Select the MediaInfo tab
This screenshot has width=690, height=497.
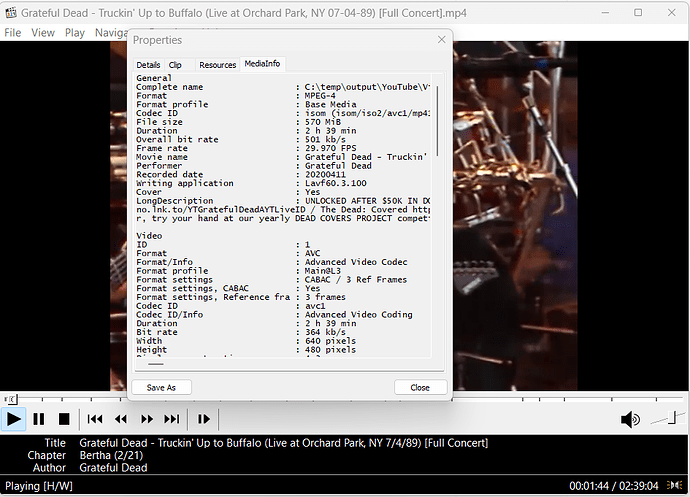tap(262, 64)
